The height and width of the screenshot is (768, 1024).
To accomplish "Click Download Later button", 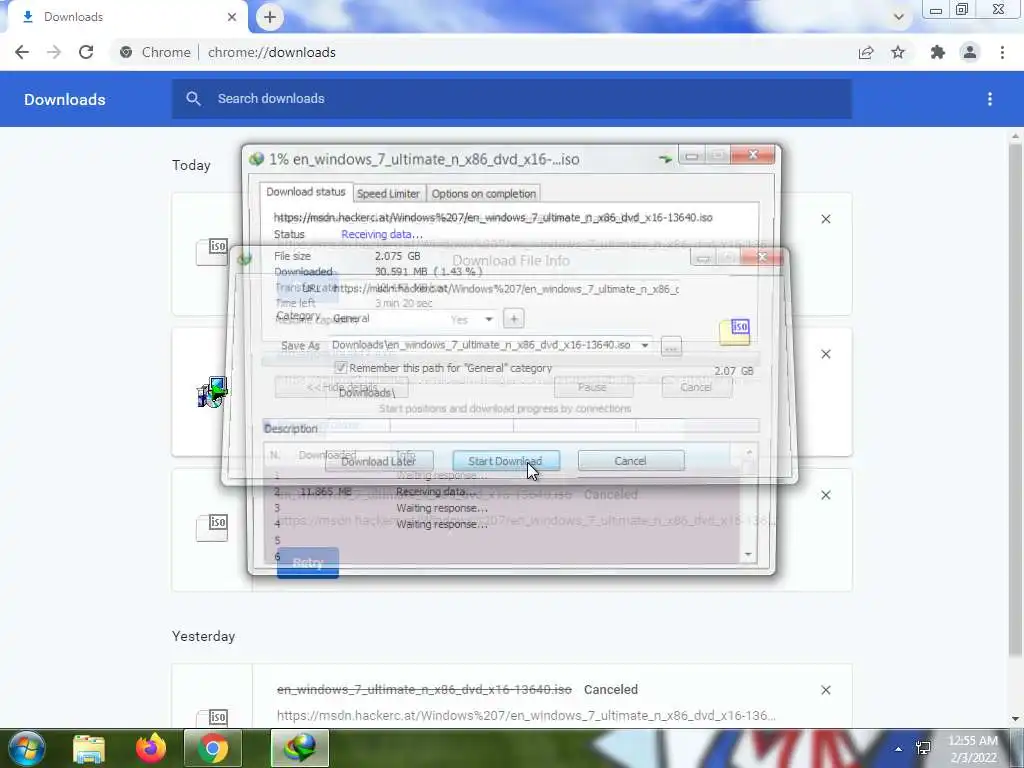I will click(379, 461).
